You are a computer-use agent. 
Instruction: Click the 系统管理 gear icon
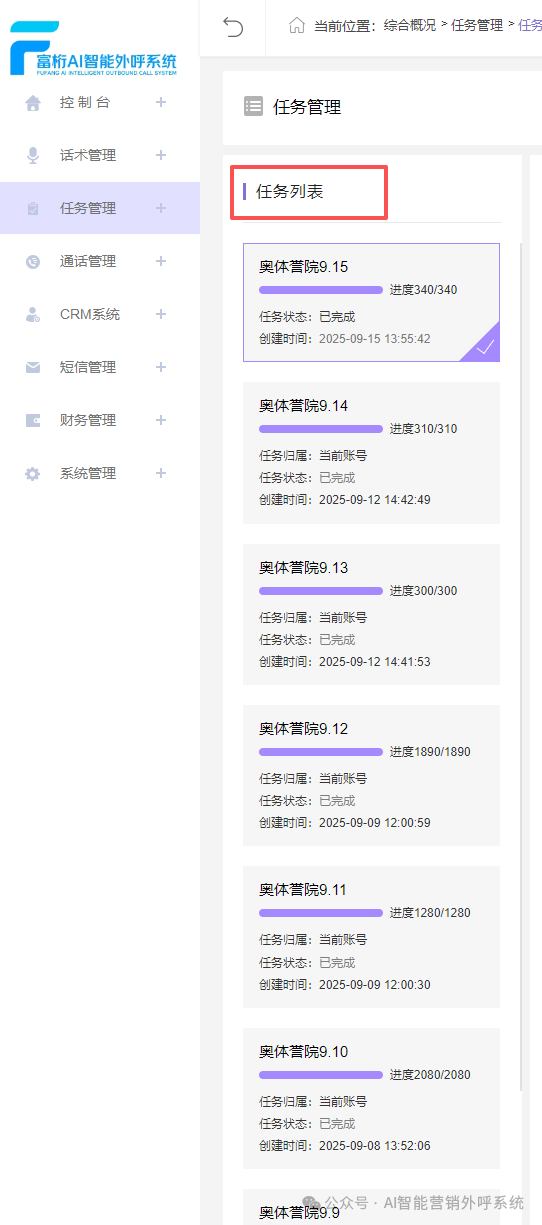click(x=33, y=473)
